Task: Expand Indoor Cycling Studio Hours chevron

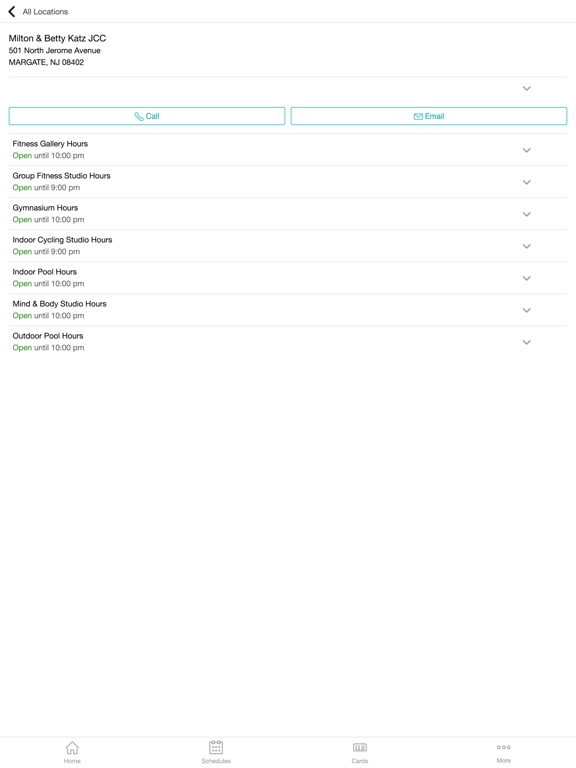Action: (527, 246)
